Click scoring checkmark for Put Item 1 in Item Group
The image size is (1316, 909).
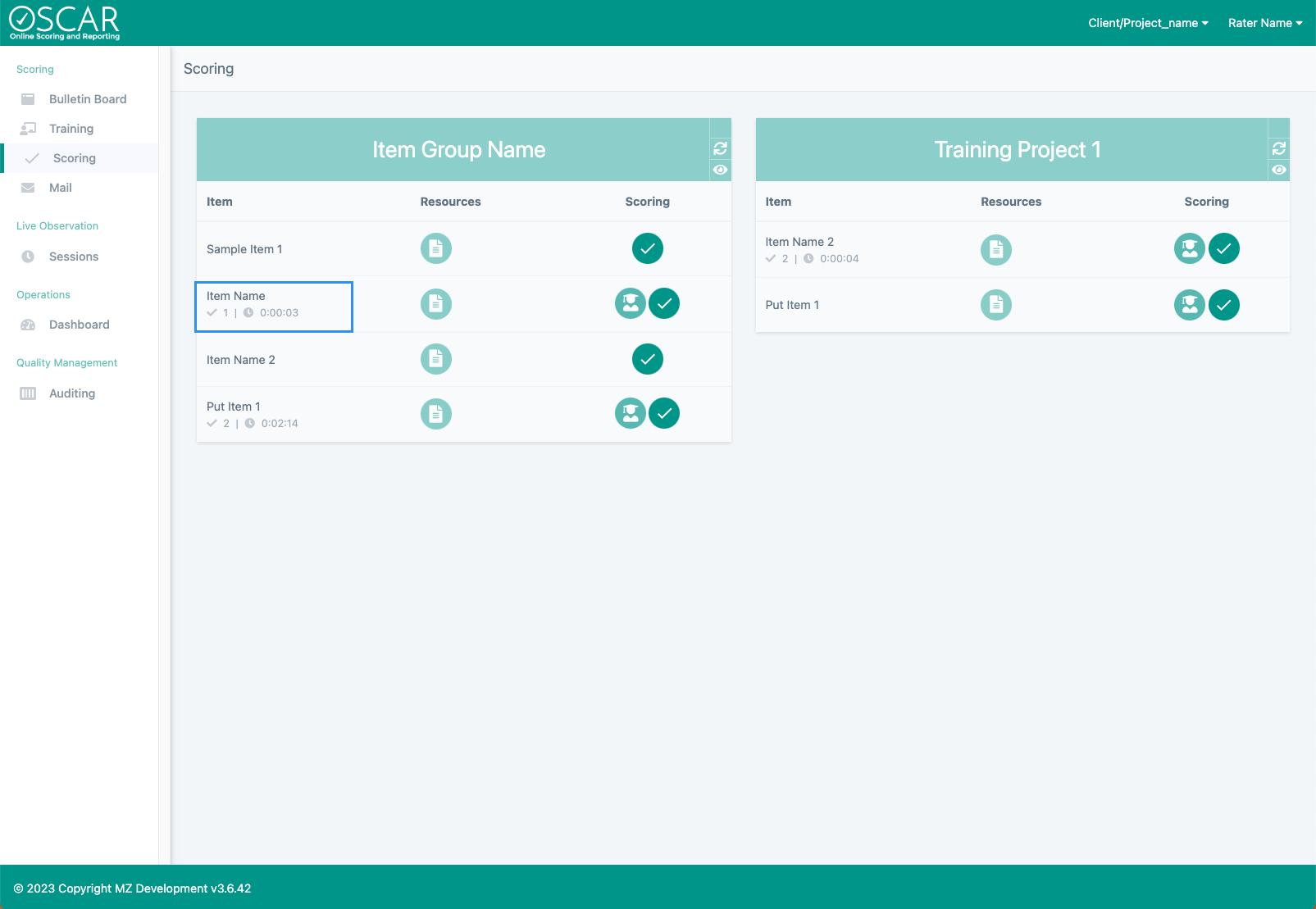(664, 413)
